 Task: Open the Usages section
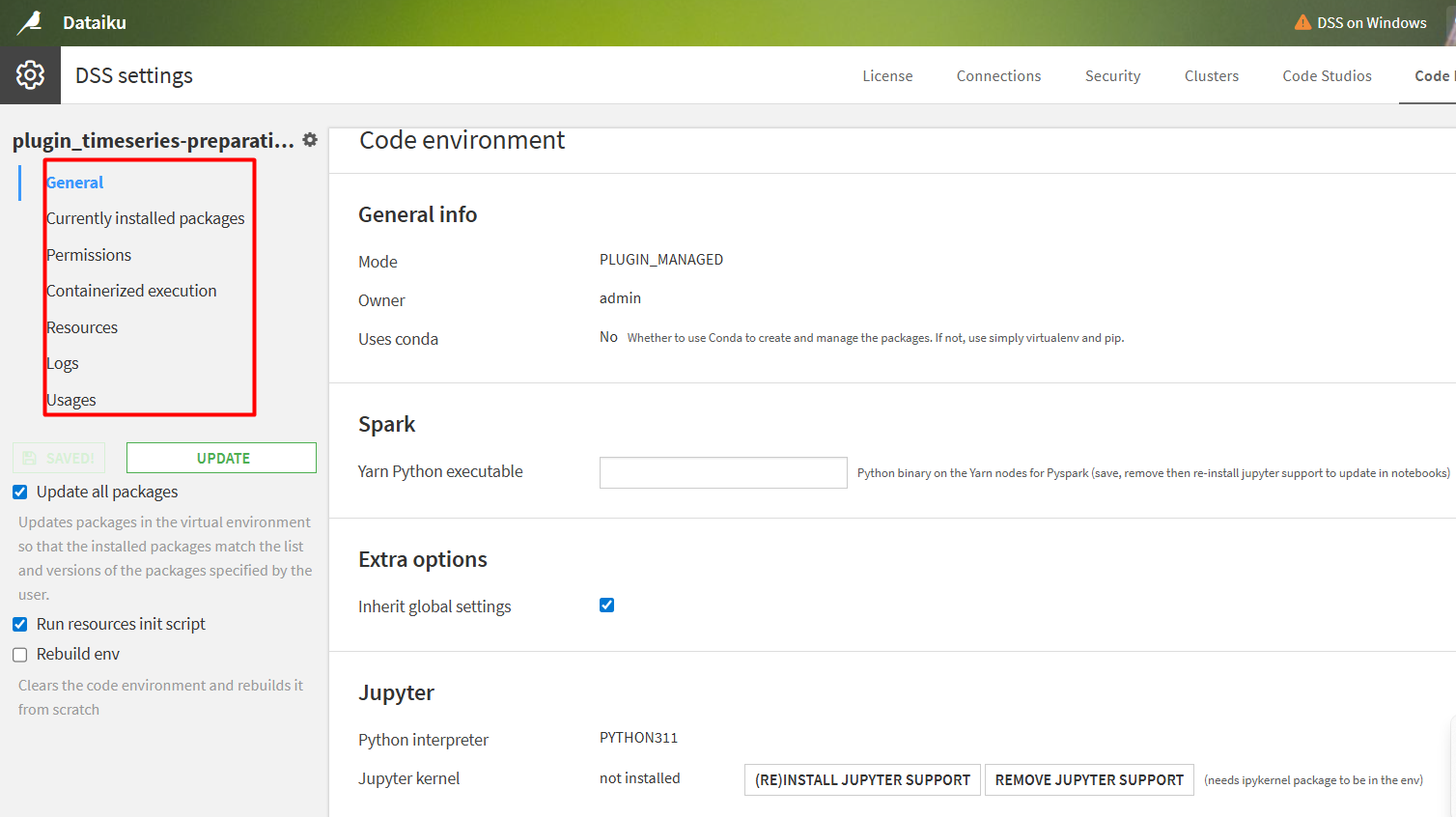coord(71,400)
